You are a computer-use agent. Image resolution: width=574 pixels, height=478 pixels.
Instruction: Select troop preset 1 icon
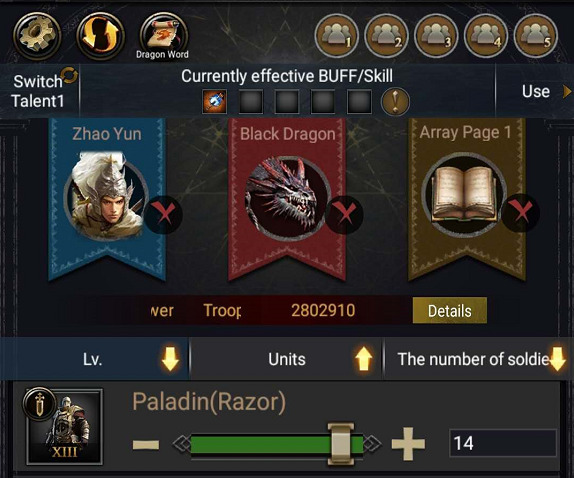(x=336, y=36)
